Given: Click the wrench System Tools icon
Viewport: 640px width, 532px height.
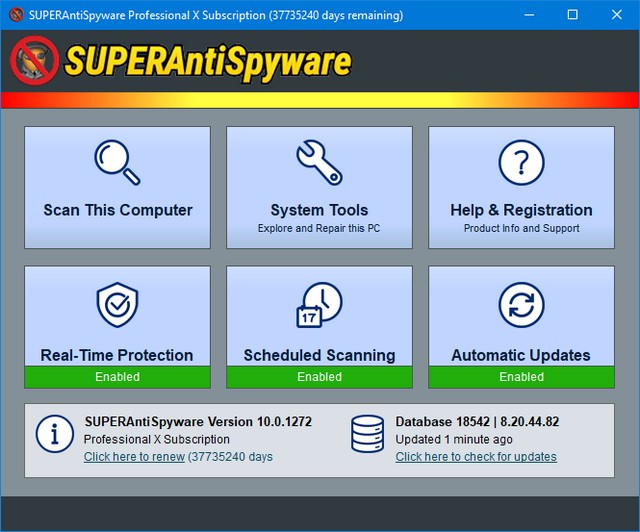Looking at the screenshot, I should (x=319, y=162).
